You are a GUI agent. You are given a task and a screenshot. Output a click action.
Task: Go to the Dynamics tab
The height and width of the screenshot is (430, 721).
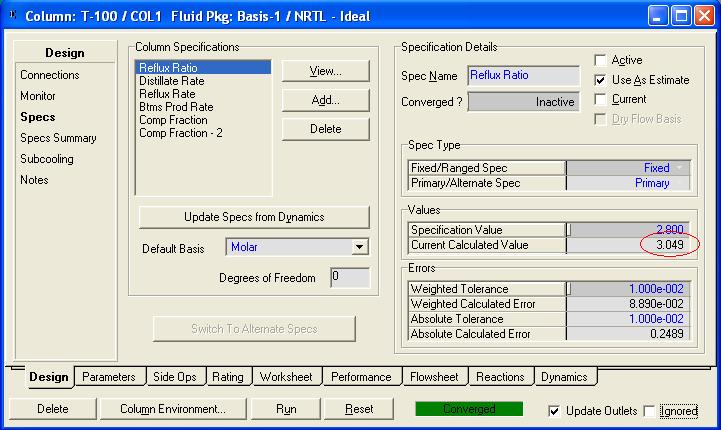click(x=565, y=377)
